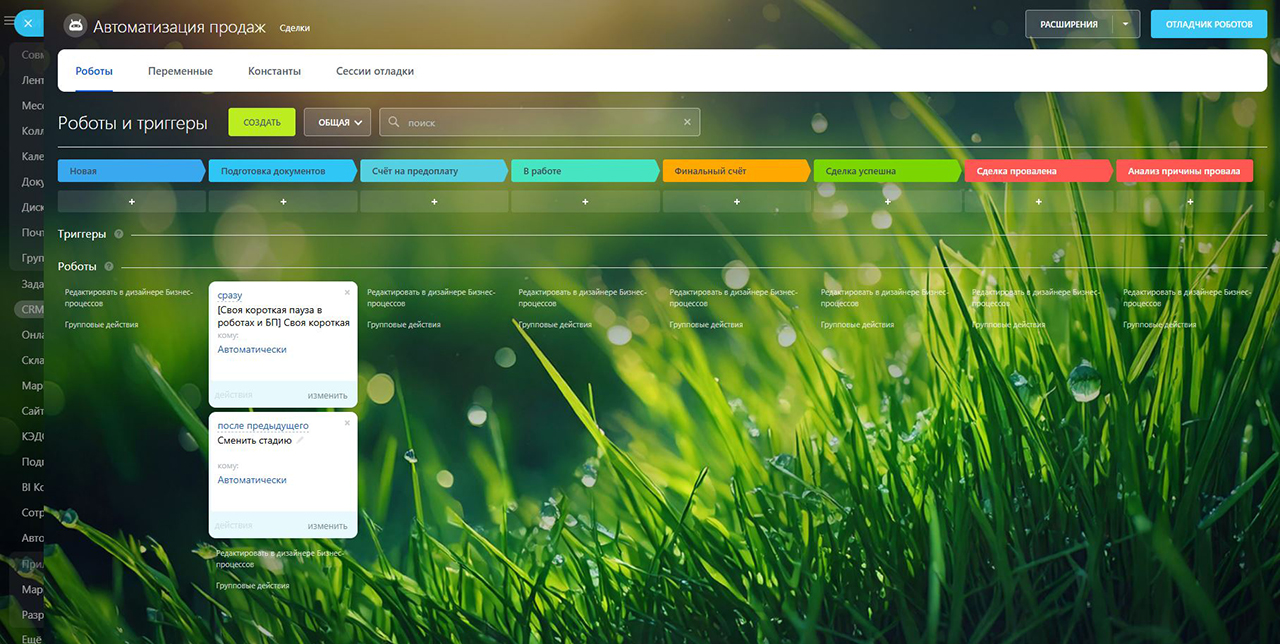Select the blue Новая stage header

[132, 171]
